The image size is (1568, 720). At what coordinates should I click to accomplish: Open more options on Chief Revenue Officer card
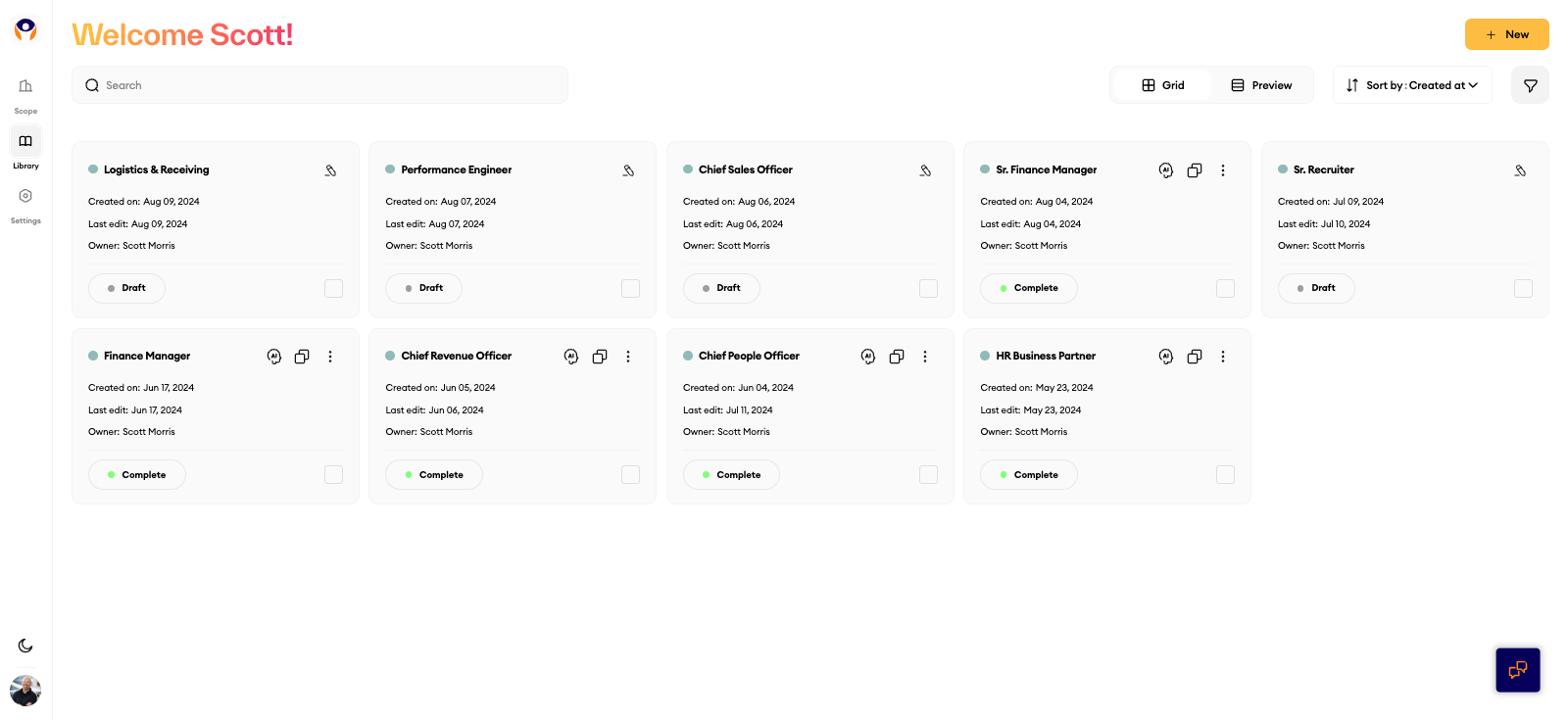tap(628, 357)
